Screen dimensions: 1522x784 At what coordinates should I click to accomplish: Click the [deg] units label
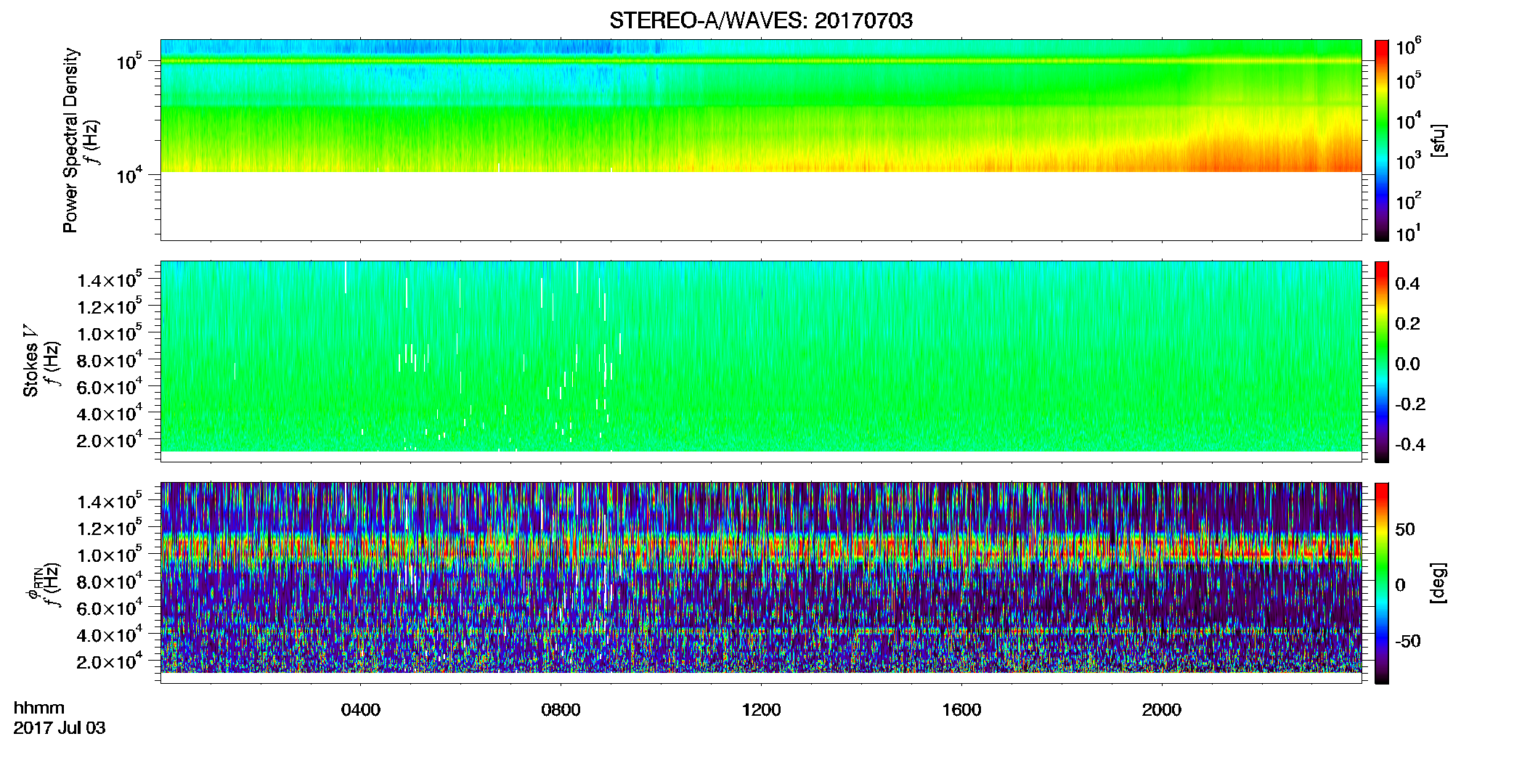click(1438, 583)
